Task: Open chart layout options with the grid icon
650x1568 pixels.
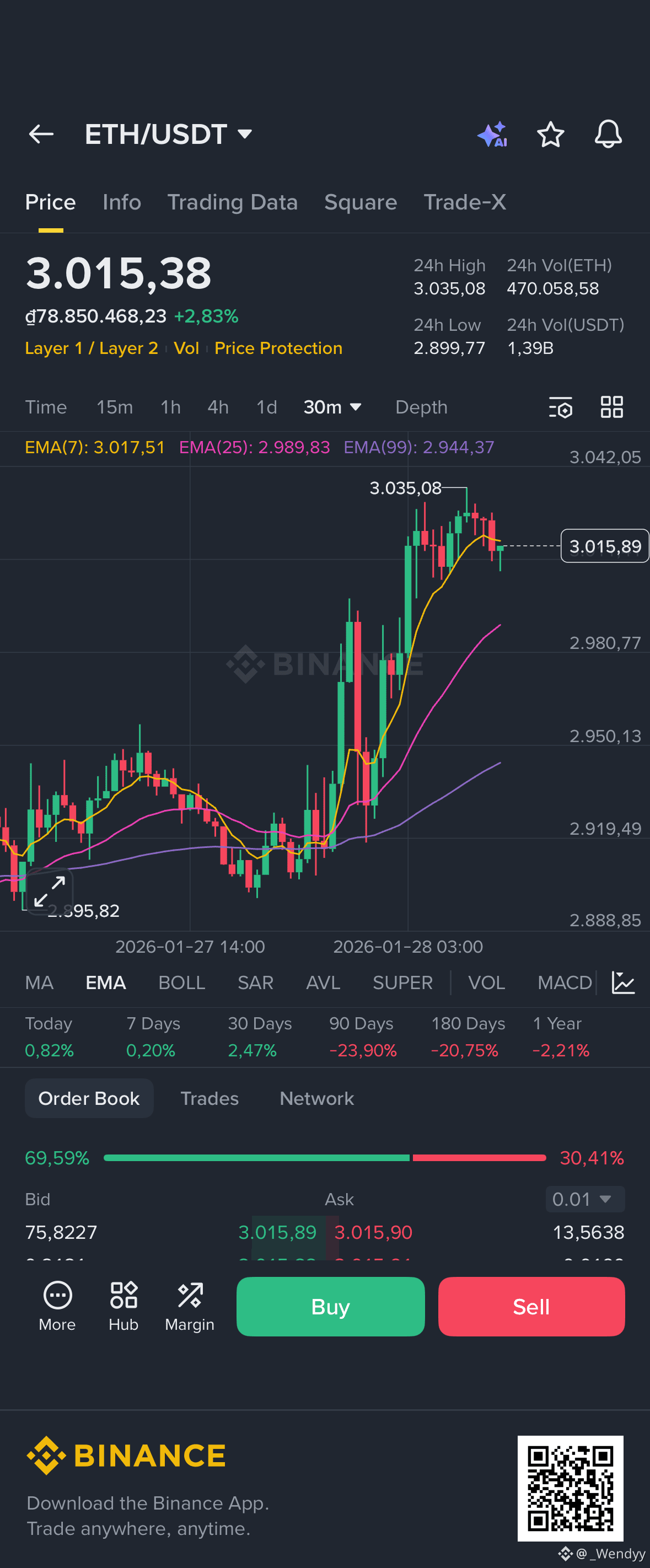Action: (x=613, y=407)
